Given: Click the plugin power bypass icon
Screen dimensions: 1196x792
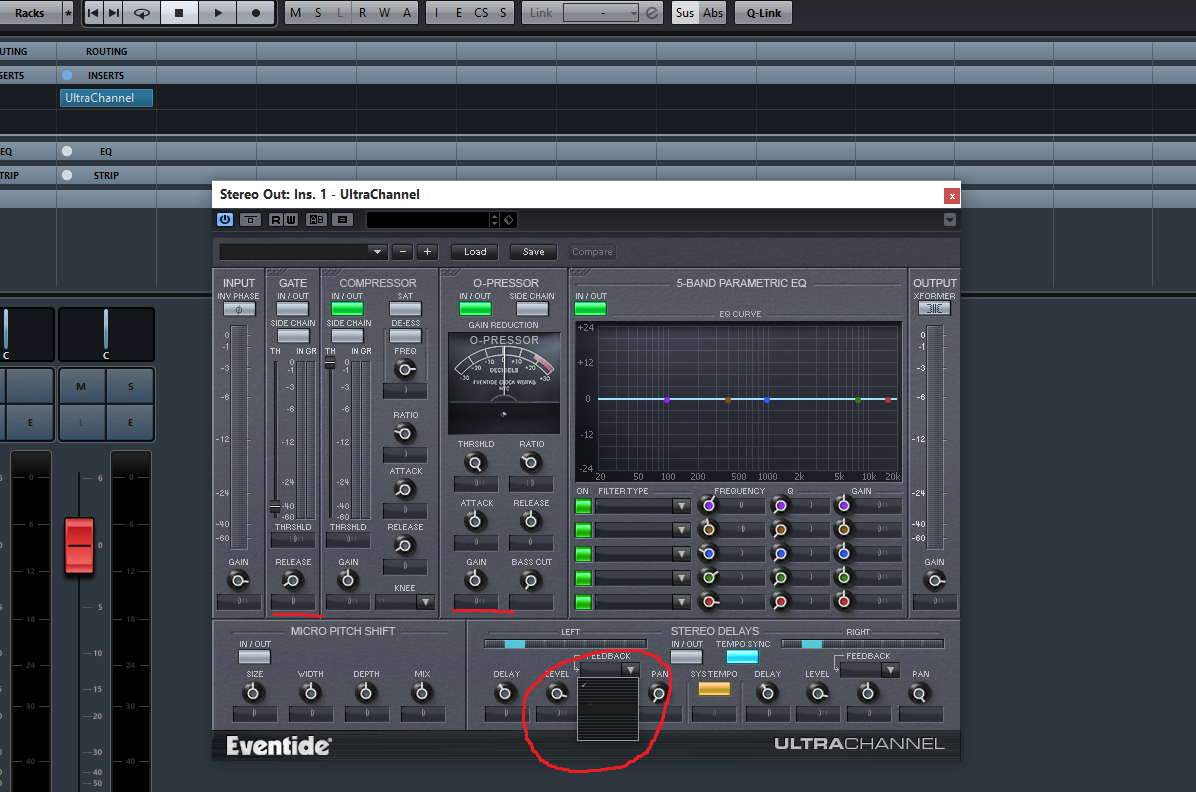Looking at the screenshot, I should coord(225,220).
